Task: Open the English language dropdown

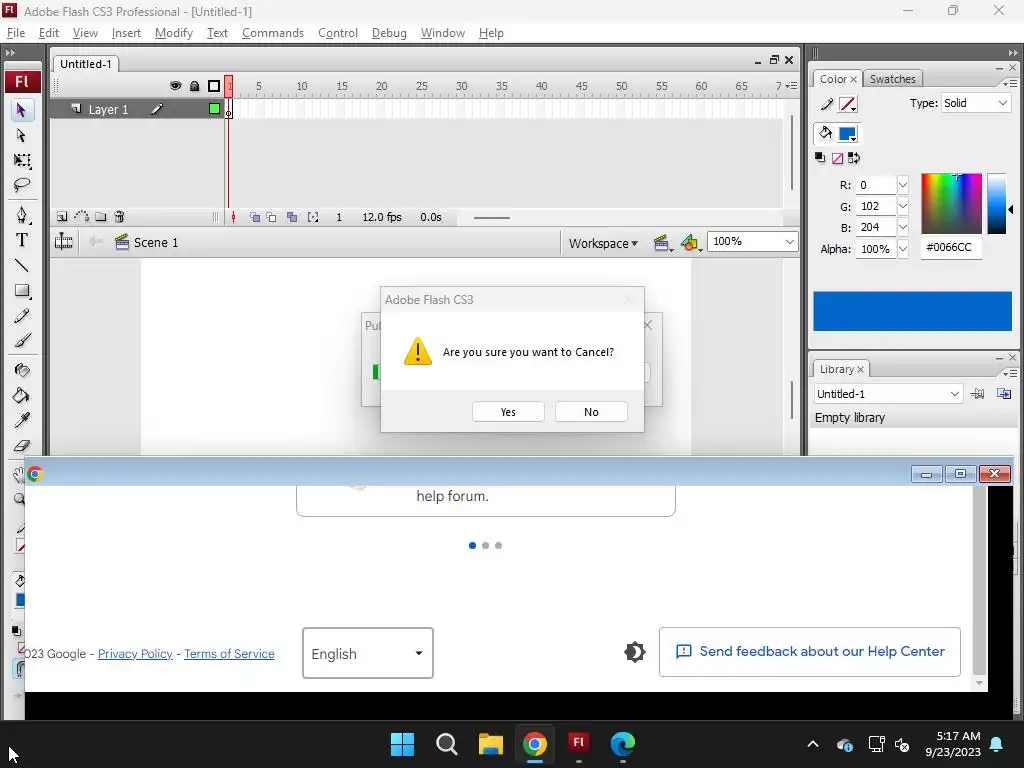Action: point(368,653)
